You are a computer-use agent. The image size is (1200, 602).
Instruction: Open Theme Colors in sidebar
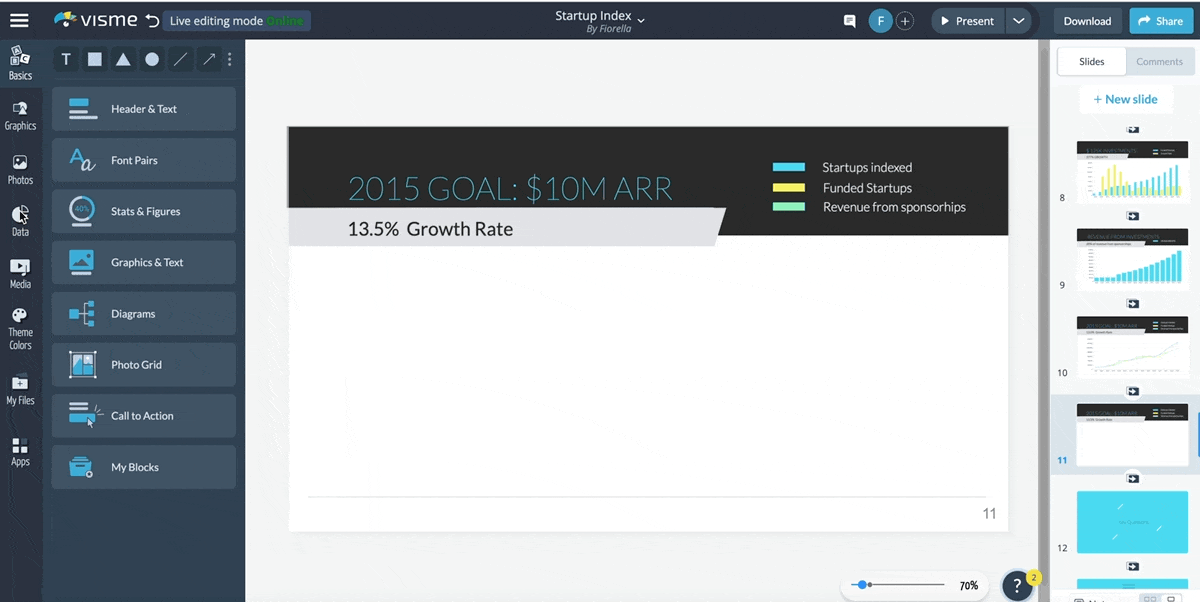(20, 328)
